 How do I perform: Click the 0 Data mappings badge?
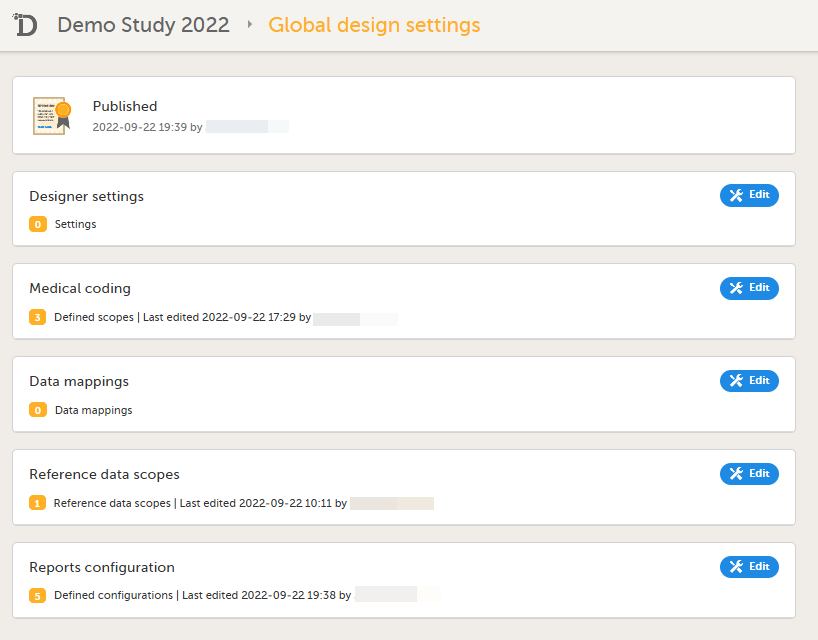[x=38, y=410]
